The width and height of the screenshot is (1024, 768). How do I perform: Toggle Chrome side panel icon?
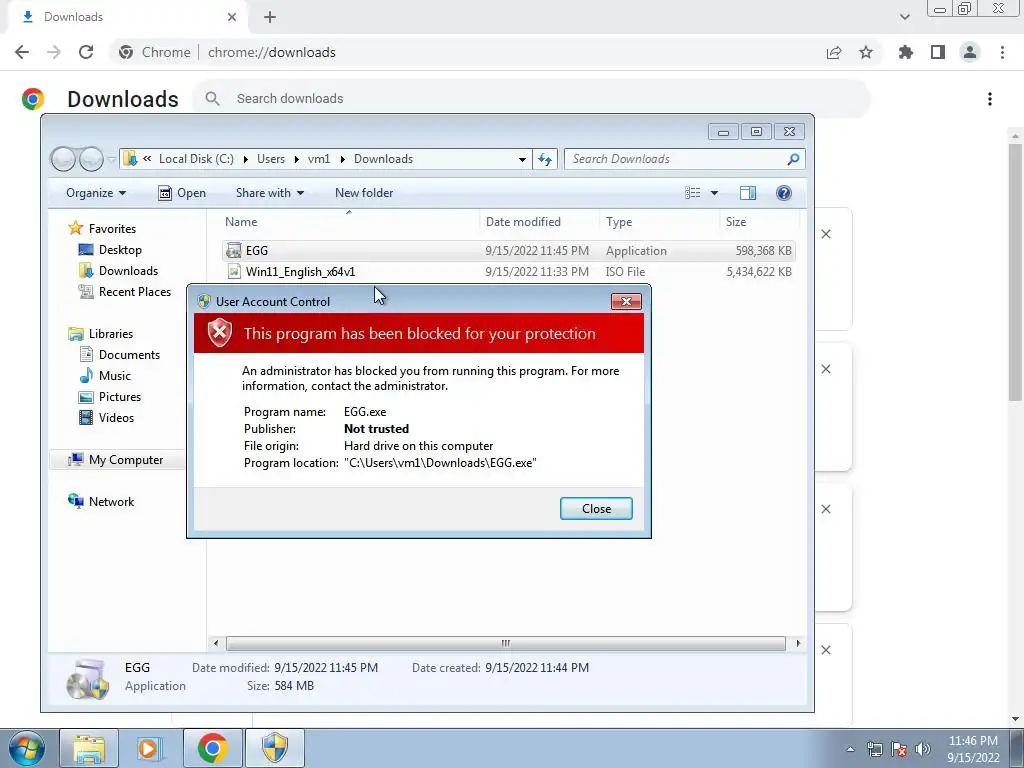tap(938, 52)
